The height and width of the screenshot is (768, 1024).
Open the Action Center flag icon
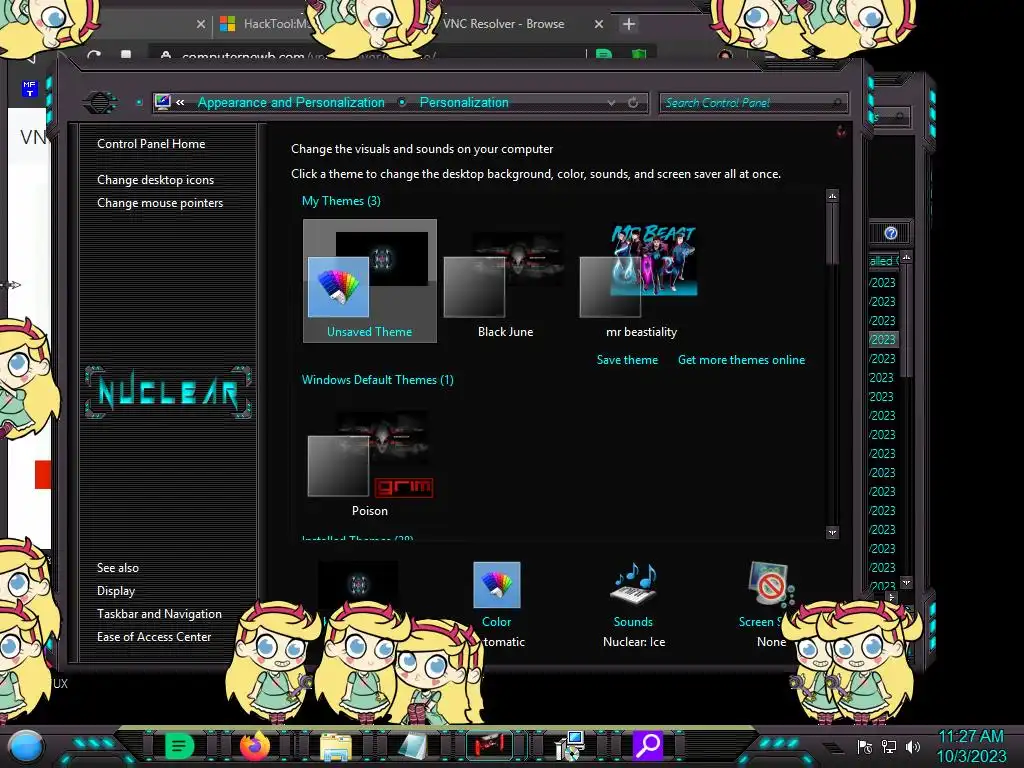pos(865,746)
